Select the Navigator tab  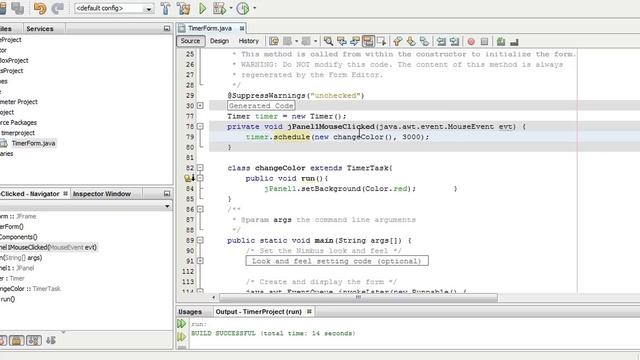click(30, 194)
